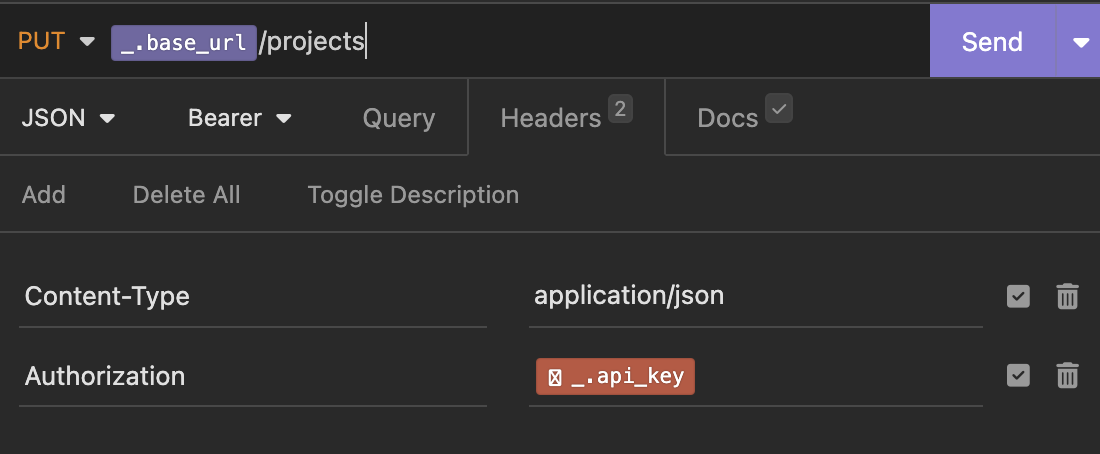Screen dimensions: 1100x454
Task: Click the application/json value field
Action: (755, 296)
